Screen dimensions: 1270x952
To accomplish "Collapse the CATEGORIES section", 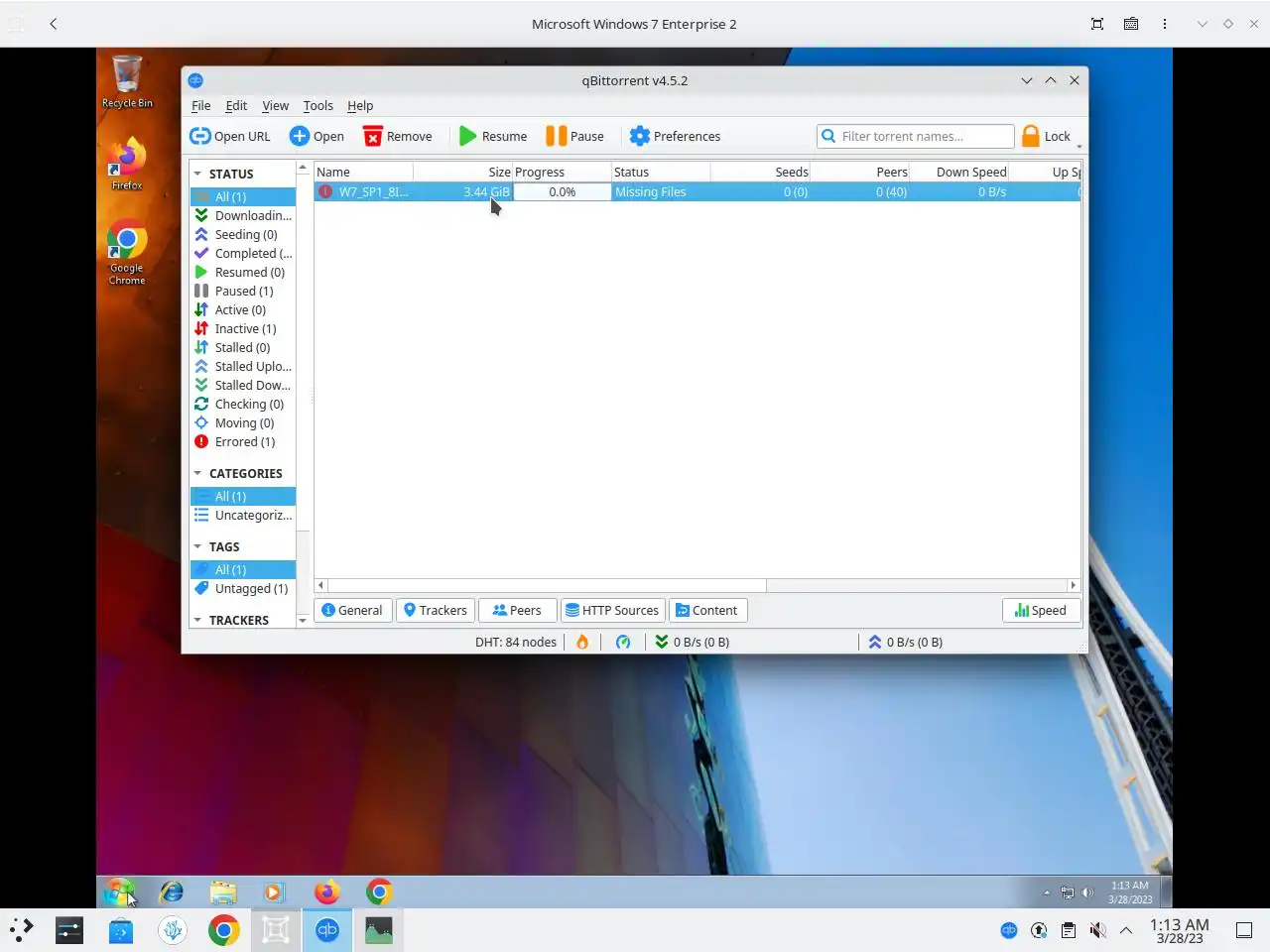I will pos(197,473).
